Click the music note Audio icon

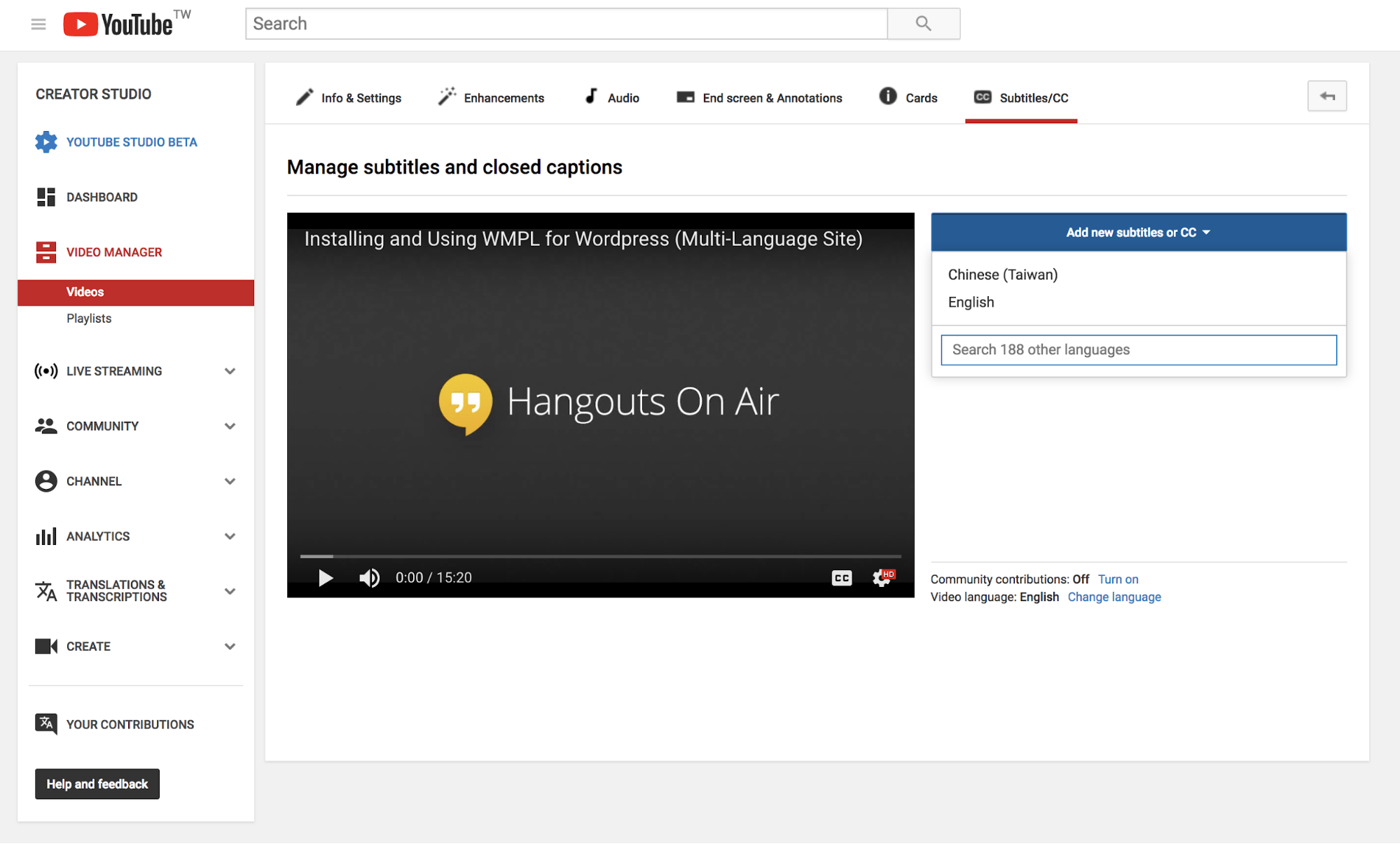(x=591, y=97)
